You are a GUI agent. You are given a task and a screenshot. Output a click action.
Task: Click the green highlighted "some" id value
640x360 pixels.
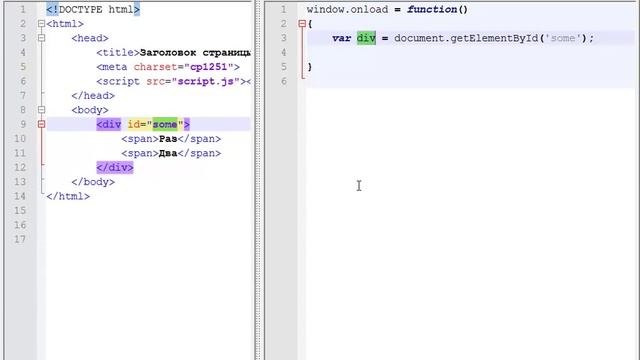[165, 124]
